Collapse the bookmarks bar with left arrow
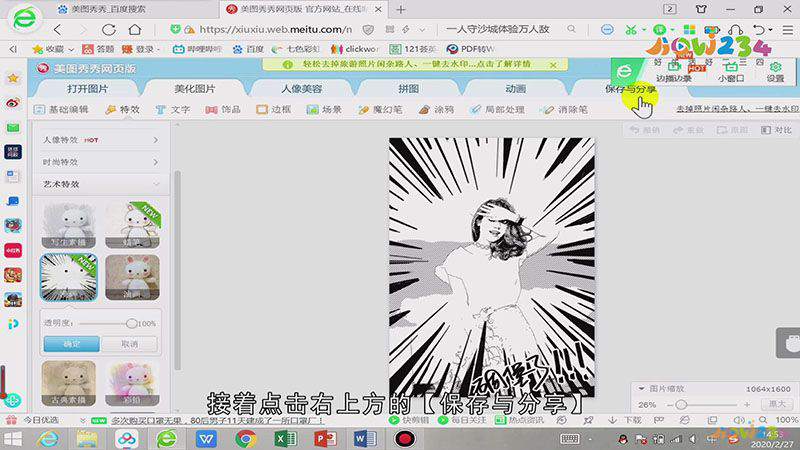The width and height of the screenshot is (800, 450). pyautogui.click(x=13, y=49)
